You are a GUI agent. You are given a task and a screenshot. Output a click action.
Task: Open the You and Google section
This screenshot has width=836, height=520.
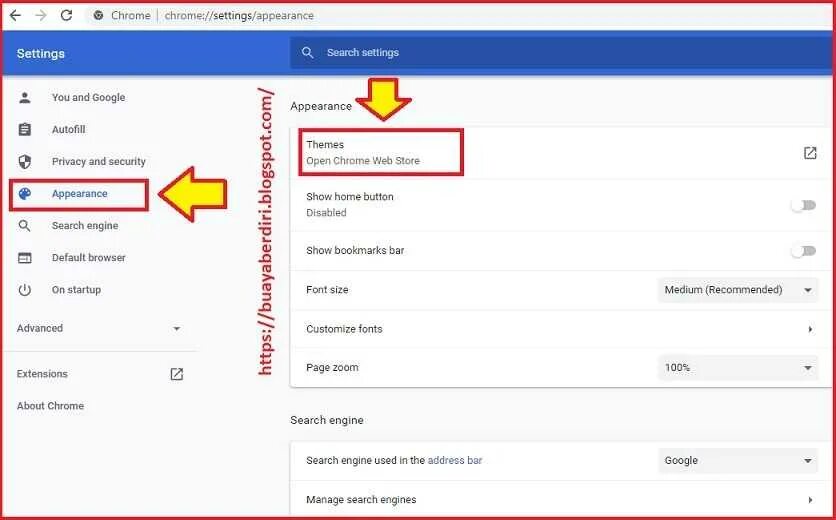(x=89, y=98)
